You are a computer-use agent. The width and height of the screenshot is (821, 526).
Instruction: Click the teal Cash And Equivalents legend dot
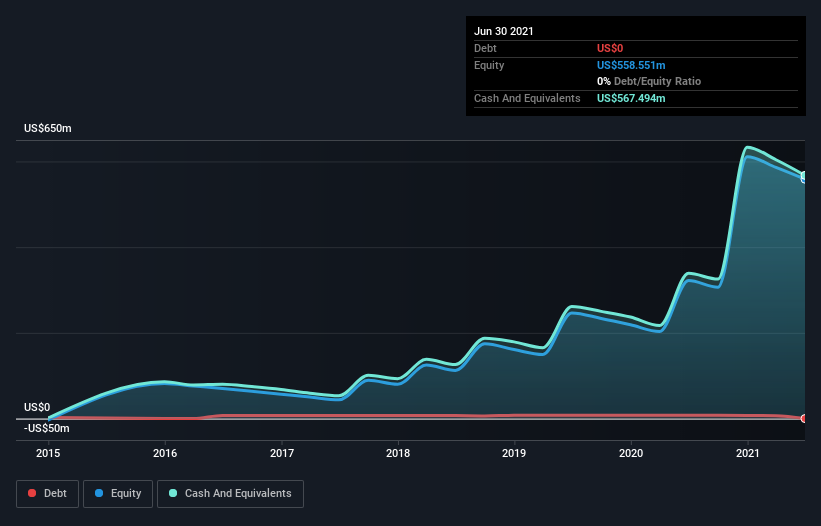pos(173,493)
